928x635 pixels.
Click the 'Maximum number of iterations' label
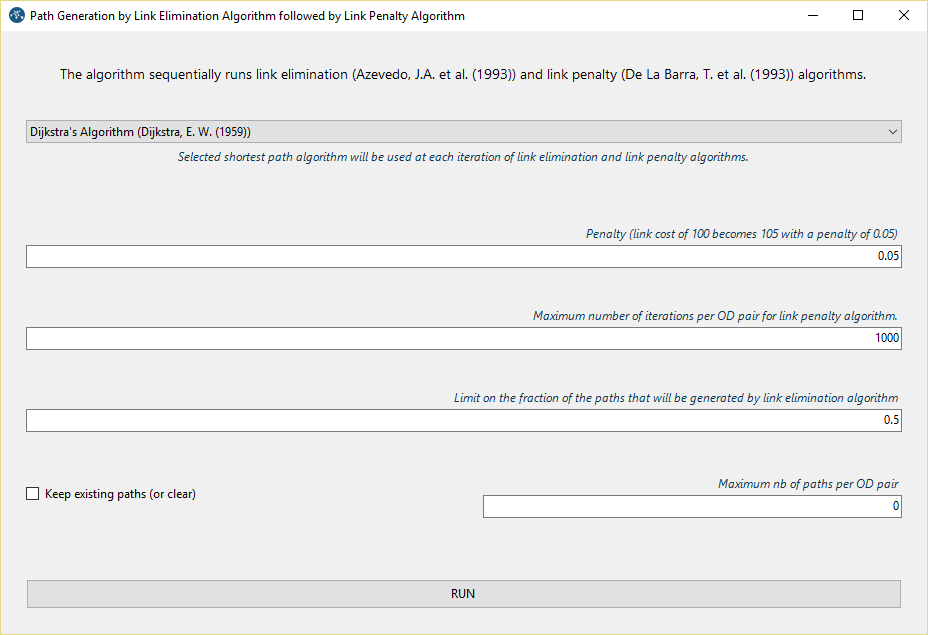click(715, 316)
